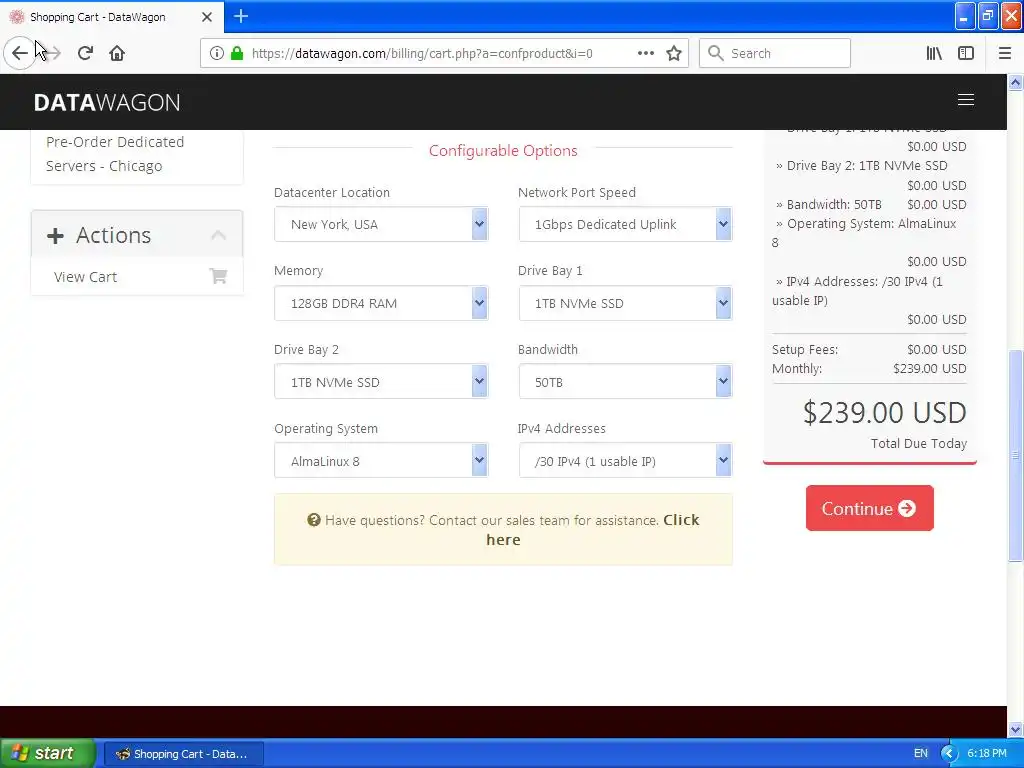Click the Windows start button
The height and width of the screenshot is (768, 1024).
[48, 753]
